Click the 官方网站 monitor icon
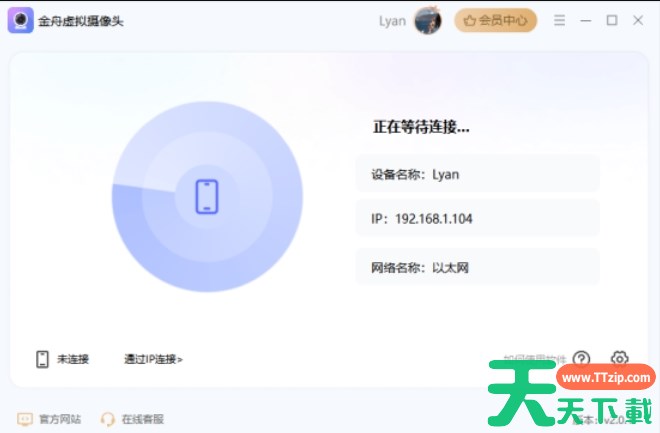Screen dimensions: 660x433 24,419
